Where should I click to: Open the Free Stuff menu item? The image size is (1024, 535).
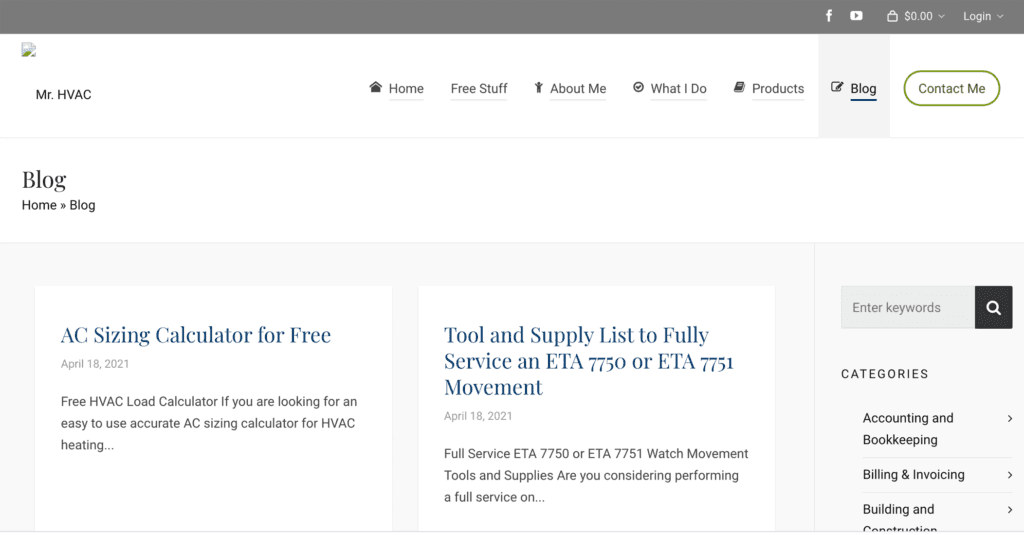tap(479, 89)
